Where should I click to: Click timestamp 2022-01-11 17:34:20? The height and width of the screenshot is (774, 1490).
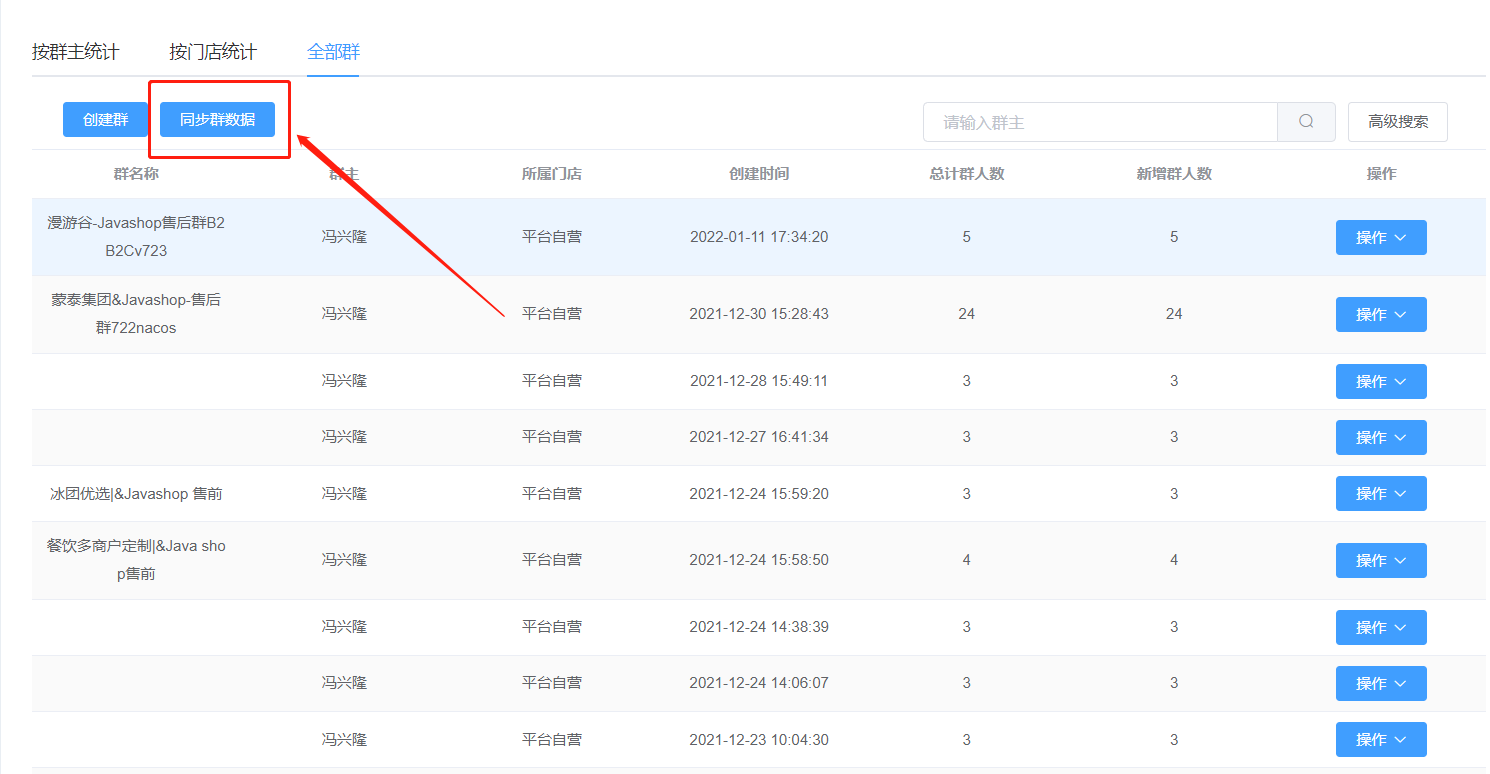(x=759, y=237)
